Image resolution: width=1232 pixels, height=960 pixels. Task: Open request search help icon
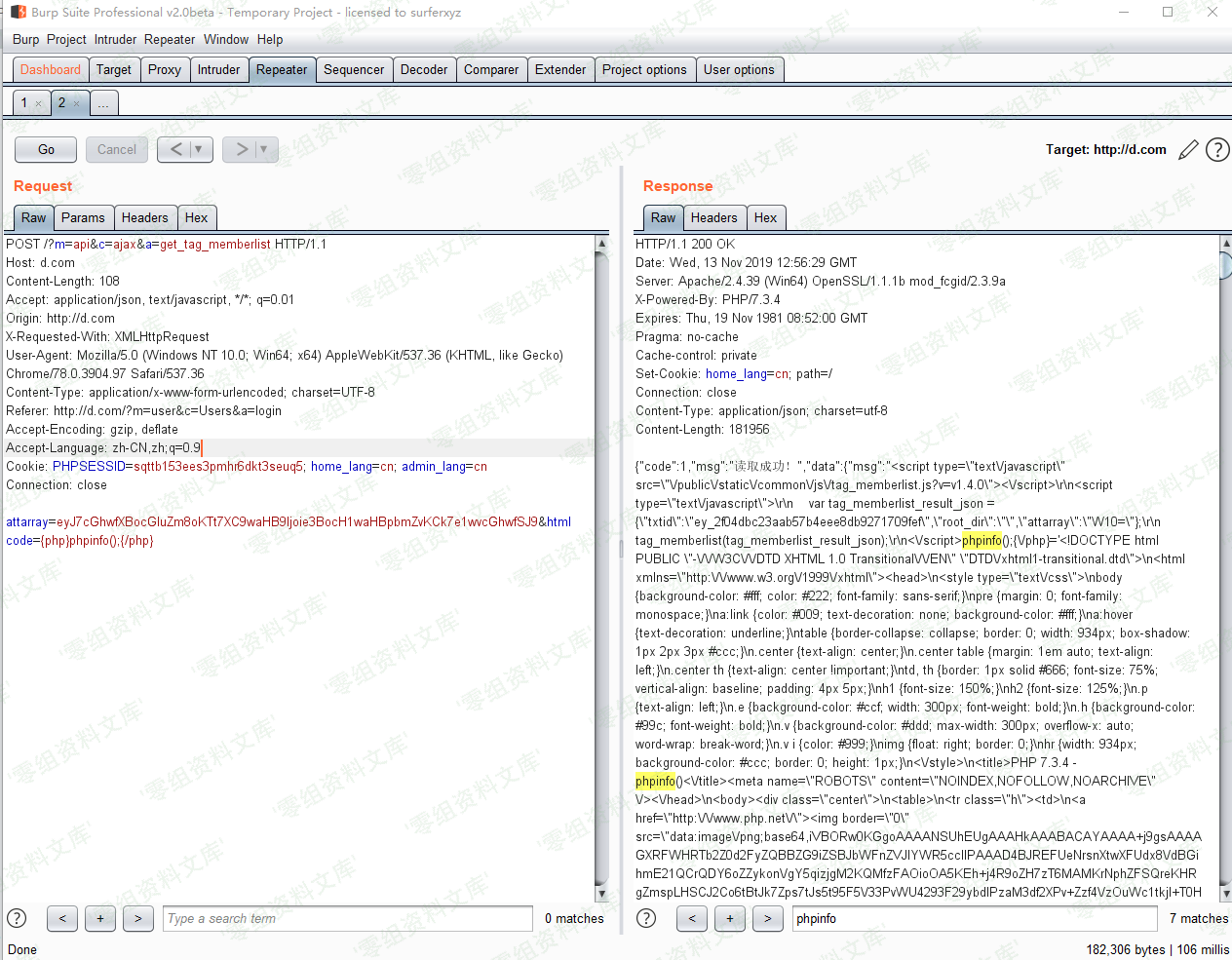tap(17, 918)
